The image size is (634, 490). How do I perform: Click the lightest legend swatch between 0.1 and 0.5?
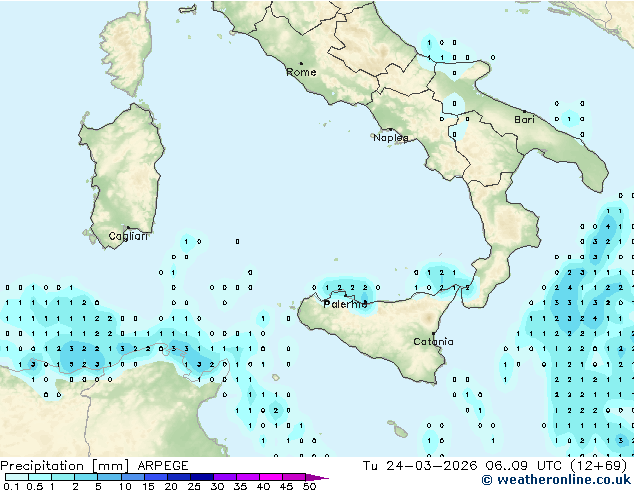click(17, 477)
